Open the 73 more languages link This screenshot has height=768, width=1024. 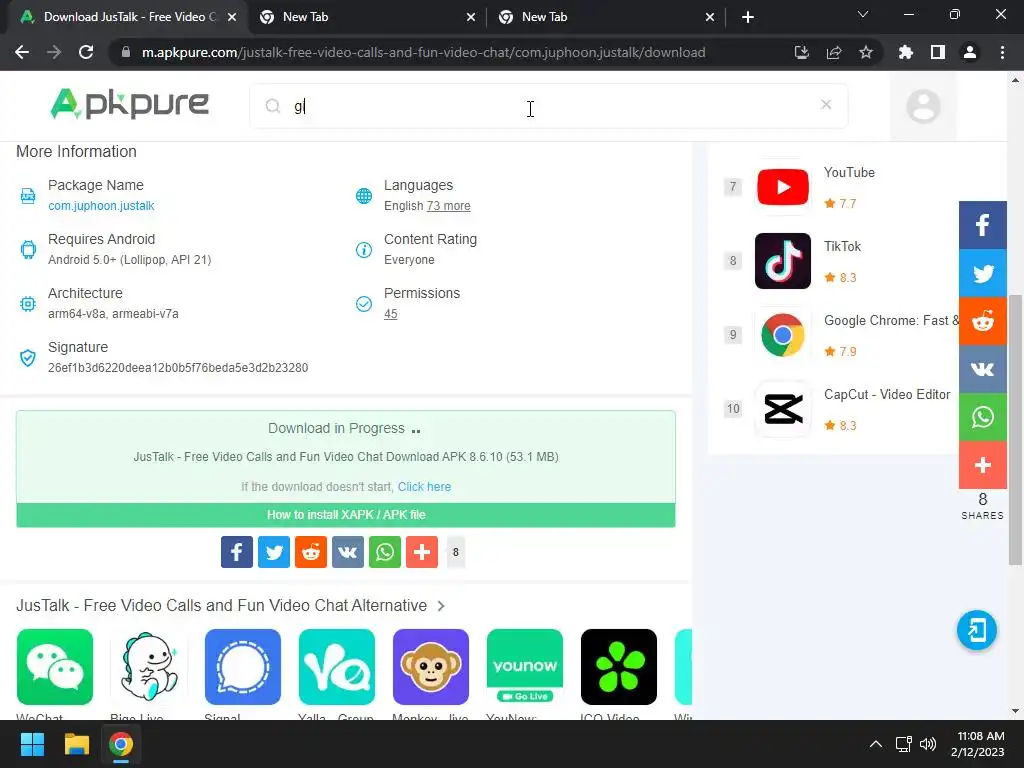pos(449,206)
